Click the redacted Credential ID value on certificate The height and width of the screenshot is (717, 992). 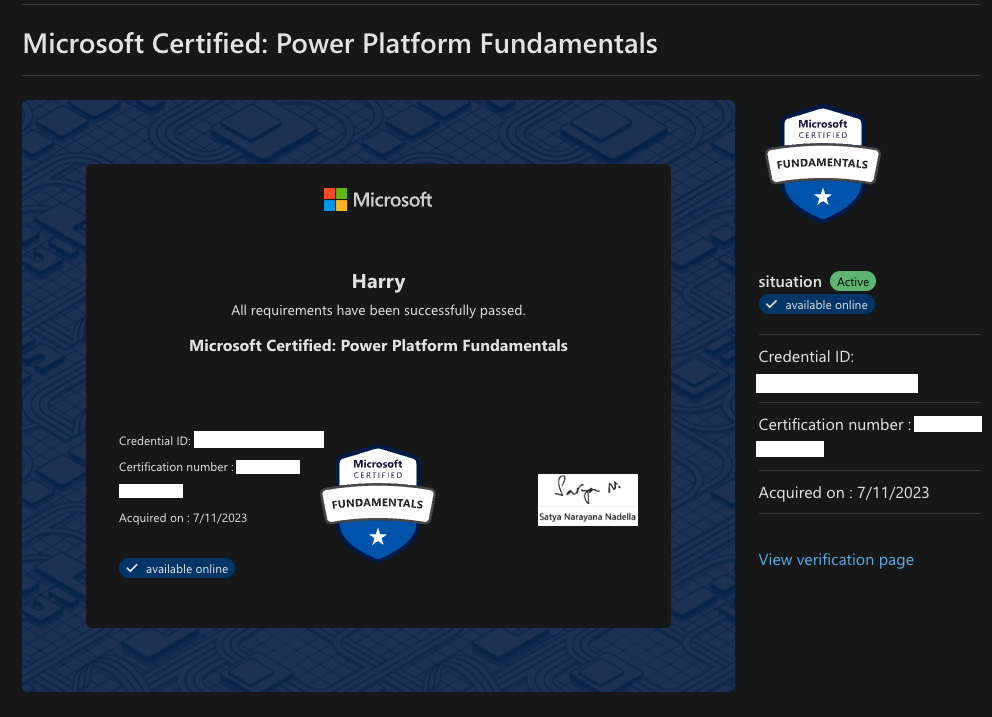[x=259, y=440]
